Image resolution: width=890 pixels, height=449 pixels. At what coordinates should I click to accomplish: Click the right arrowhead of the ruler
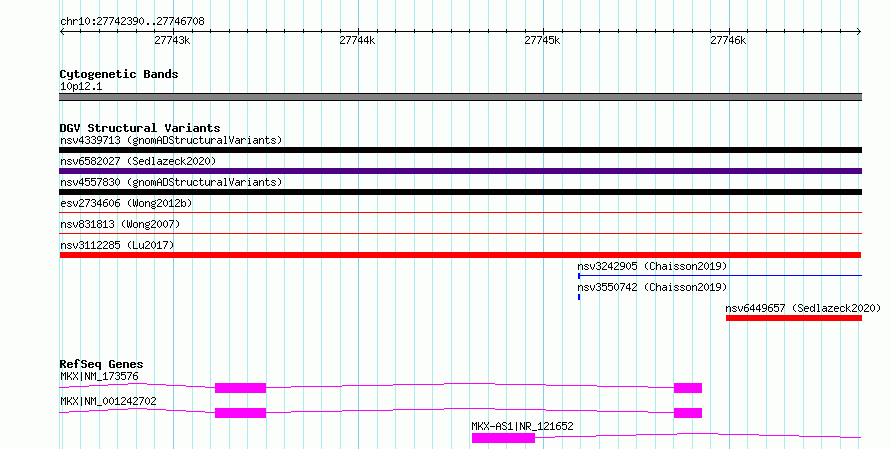(859, 31)
